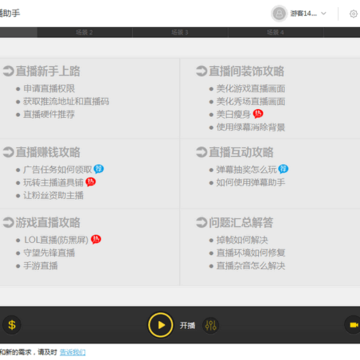Viewport: 360px width, 360px height.
Task: Click the dollar sign earnings icon
Action: pyautogui.click(x=12, y=325)
